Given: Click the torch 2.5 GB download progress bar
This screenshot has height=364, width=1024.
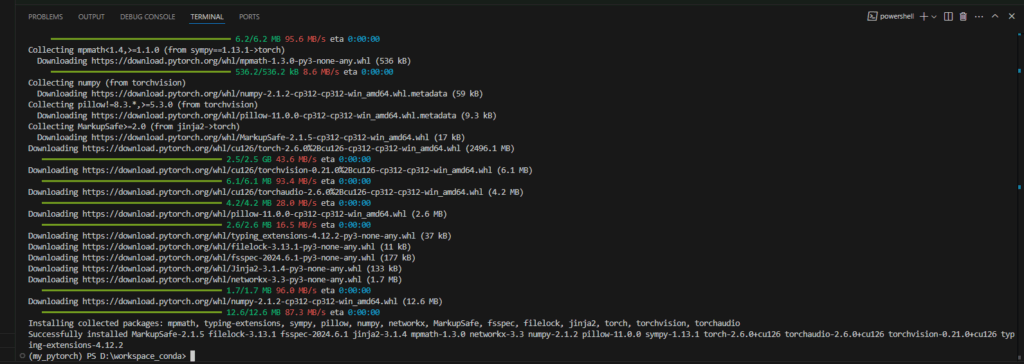Looking at the screenshot, I should pos(132,159).
